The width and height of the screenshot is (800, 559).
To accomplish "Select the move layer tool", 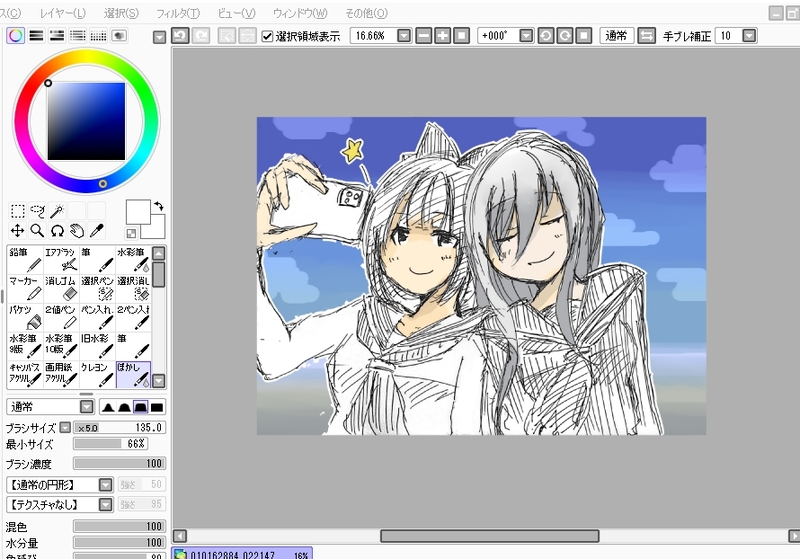I will pyautogui.click(x=17, y=231).
